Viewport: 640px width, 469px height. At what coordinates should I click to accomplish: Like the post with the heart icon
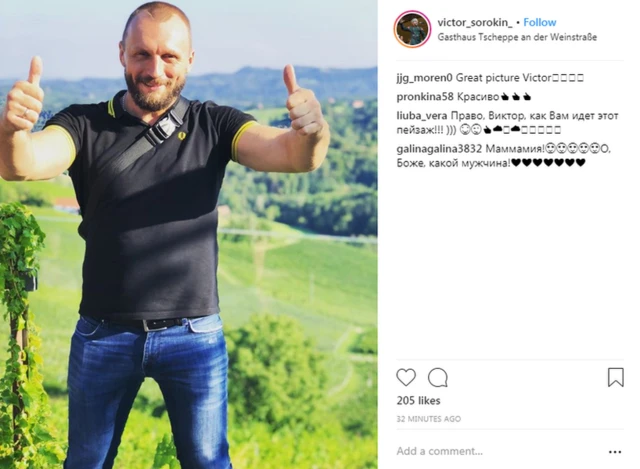point(406,377)
